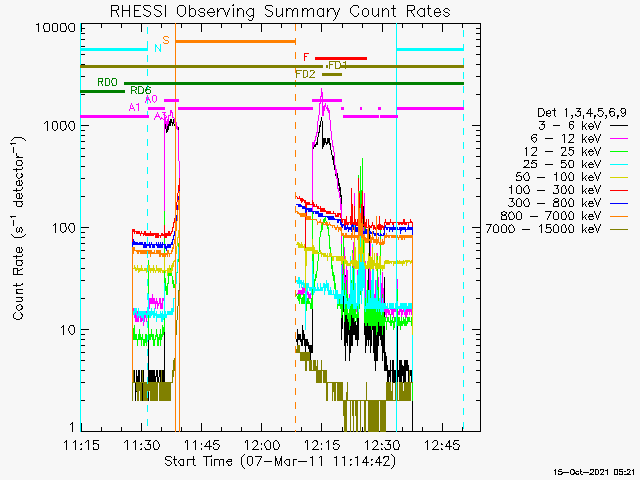
Task: Click the green RD6 flag label
Action: (x=141, y=90)
